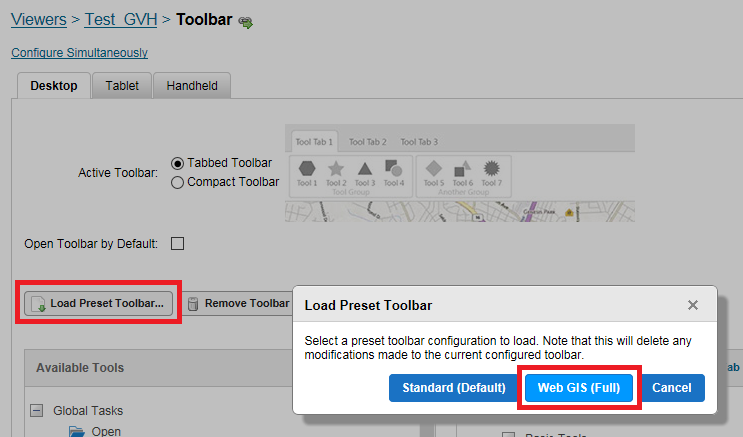Open the Desktop tab
The image size is (743, 437).
pos(54,86)
